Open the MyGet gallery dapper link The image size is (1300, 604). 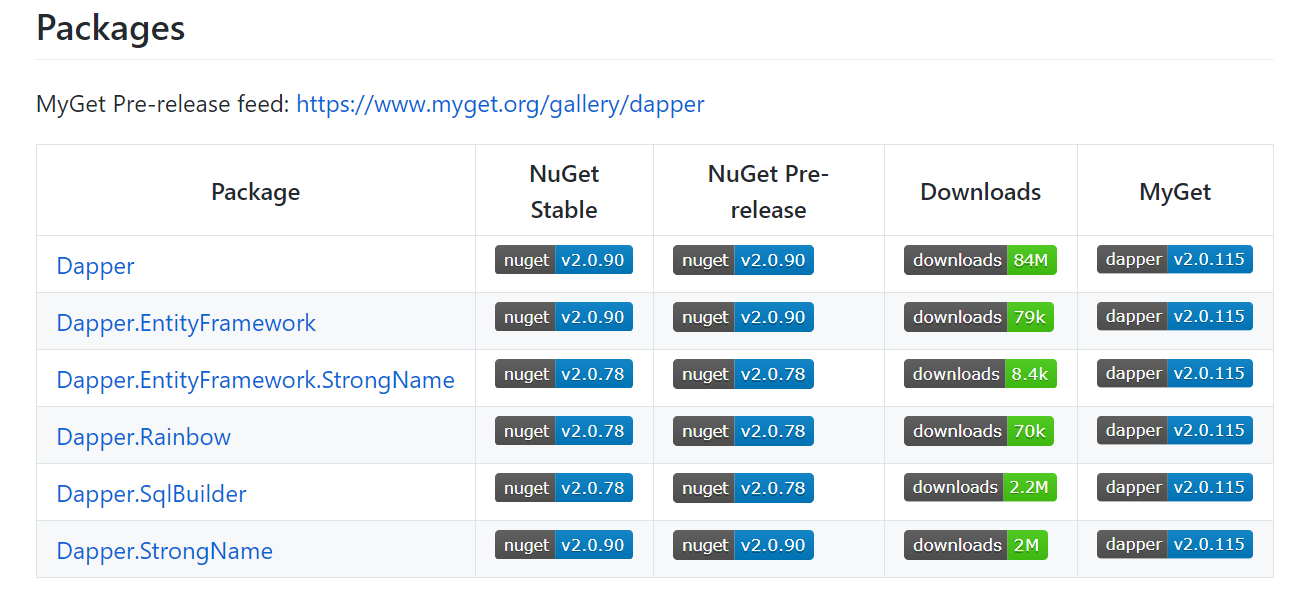pyautogui.click(x=500, y=104)
